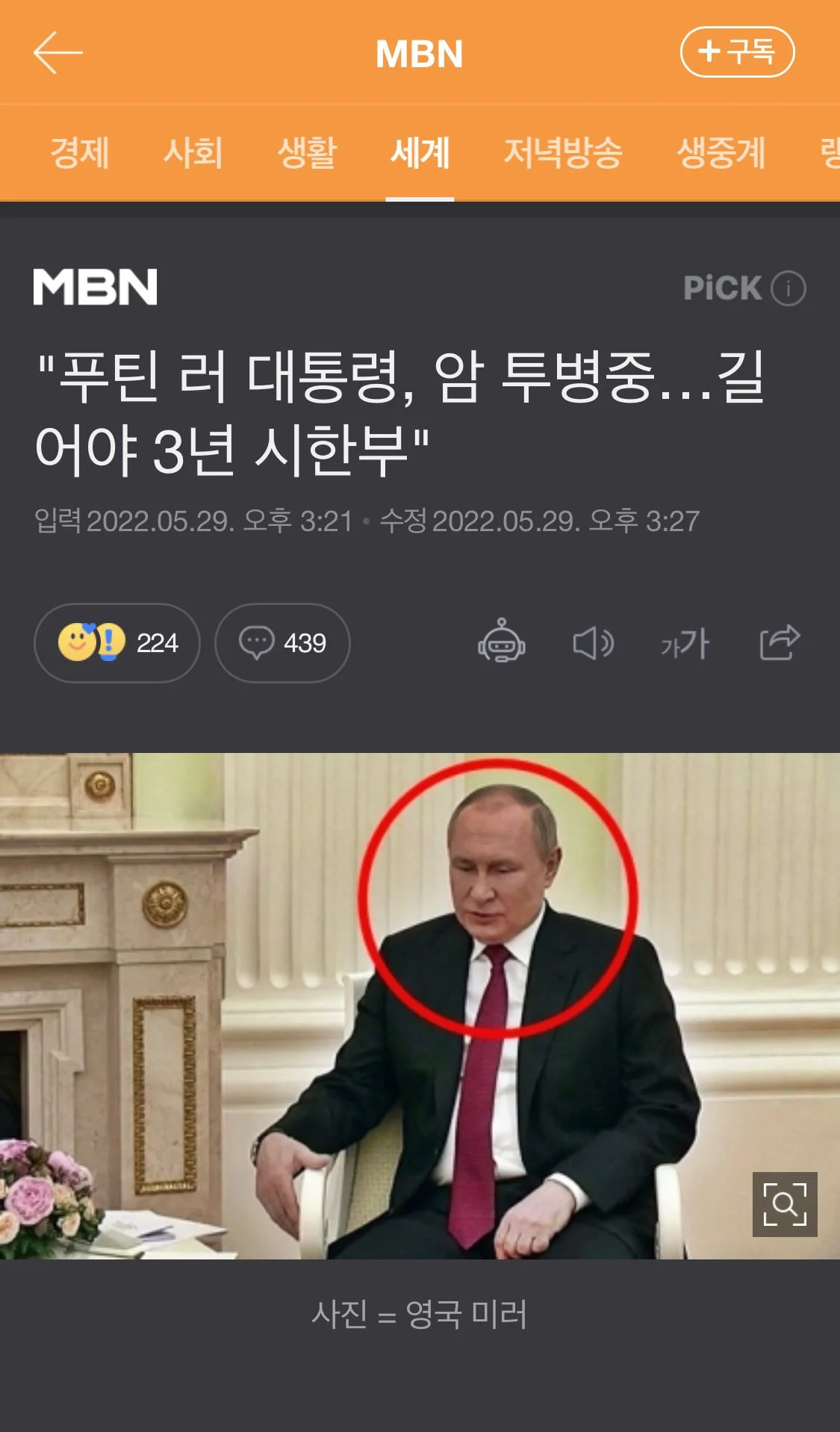Tap the MBN title in header
The image size is (840, 1432).
(420, 54)
